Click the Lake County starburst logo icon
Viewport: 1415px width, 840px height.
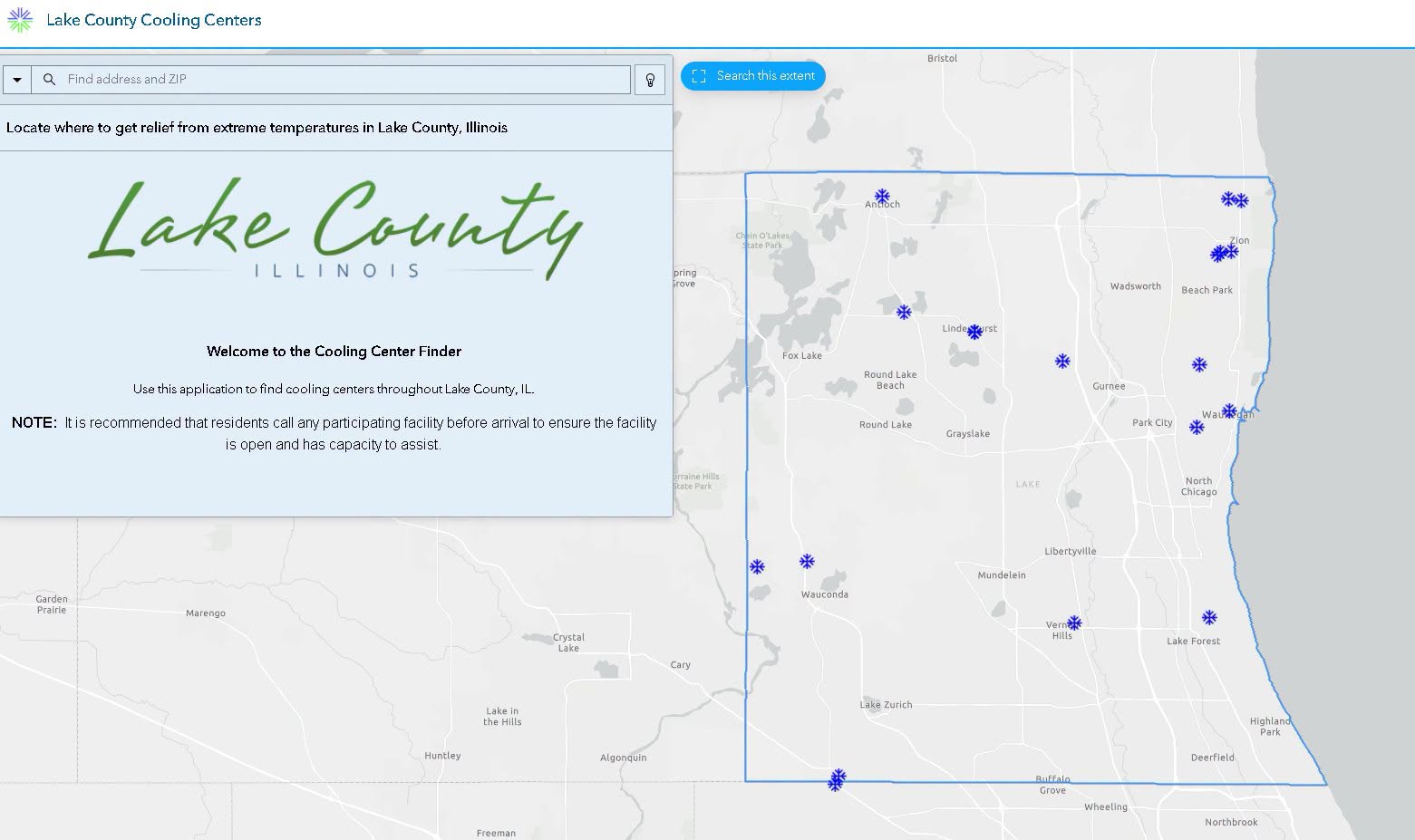[19, 20]
